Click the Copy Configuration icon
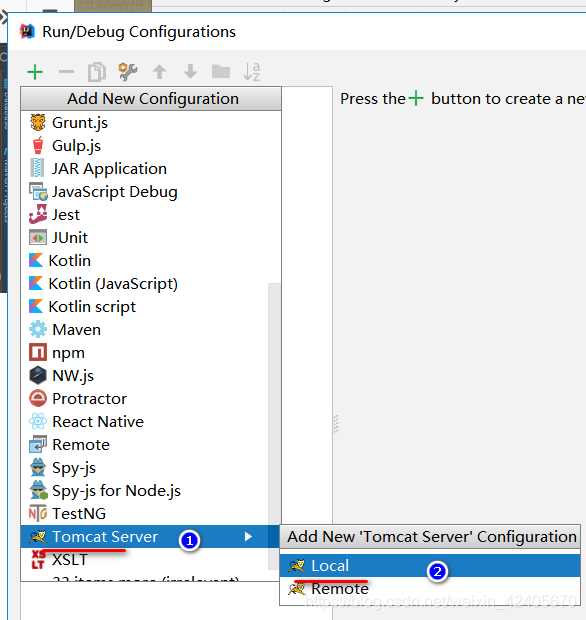Screen dimensions: 586x620 (x=97, y=72)
